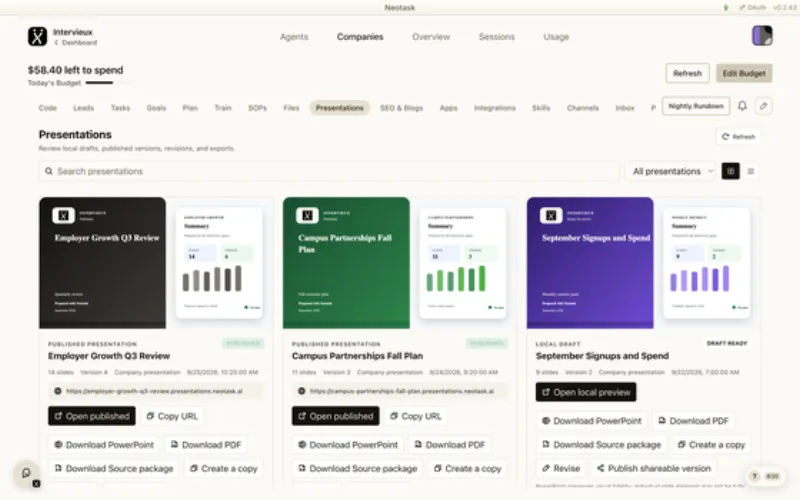Open September Signups and Spend cover thumbnail
Screen dimensions: 800x500
[x=590, y=263]
